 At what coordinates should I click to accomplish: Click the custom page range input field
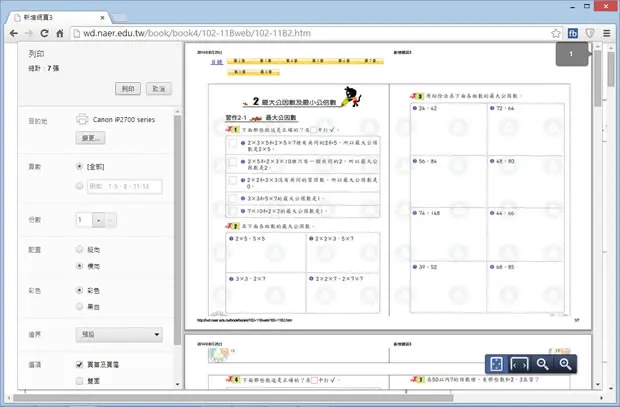click(x=125, y=186)
